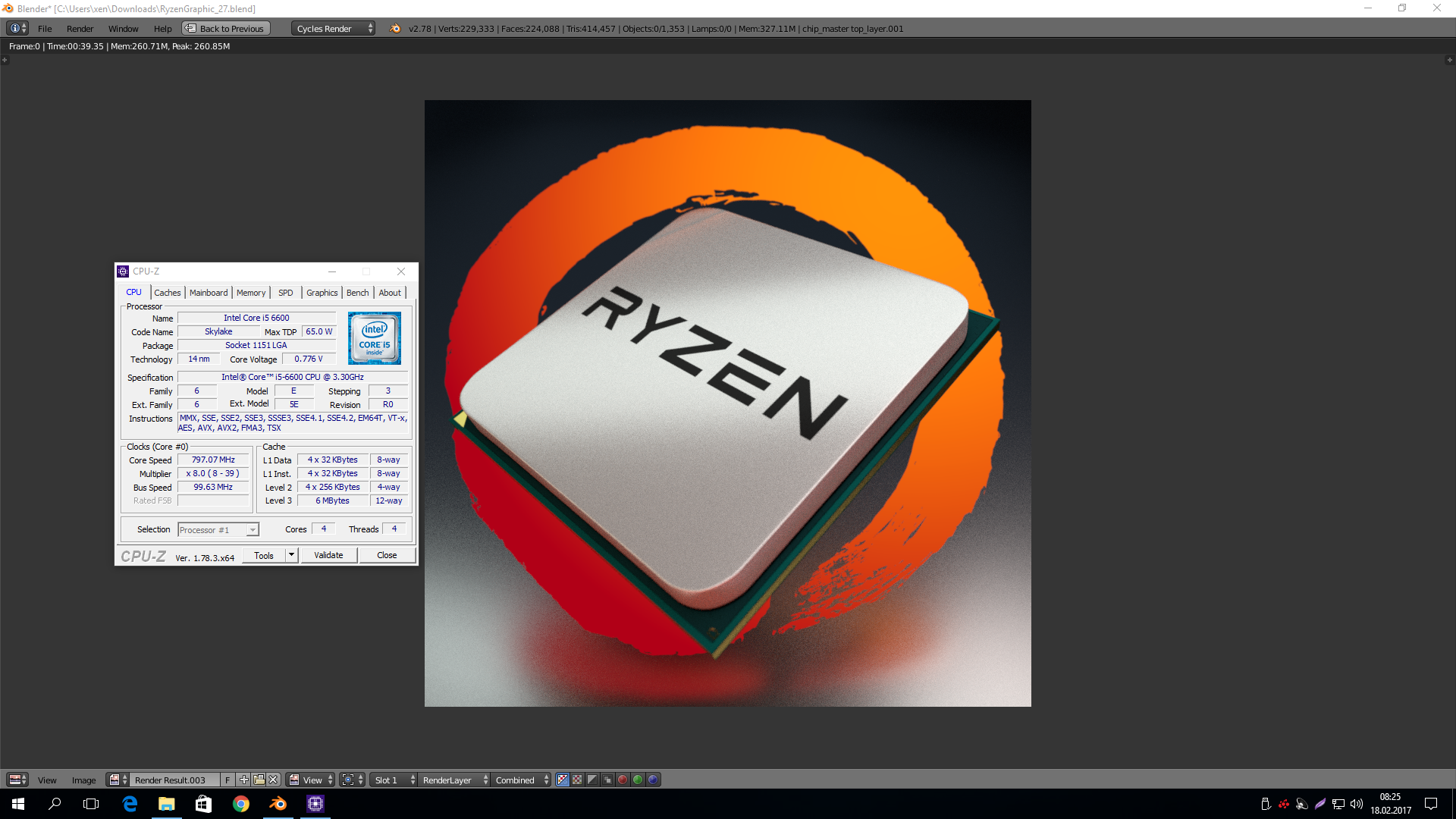Image resolution: width=1456 pixels, height=819 pixels.
Task: Open Windows Store from taskbar
Action: coord(203,804)
